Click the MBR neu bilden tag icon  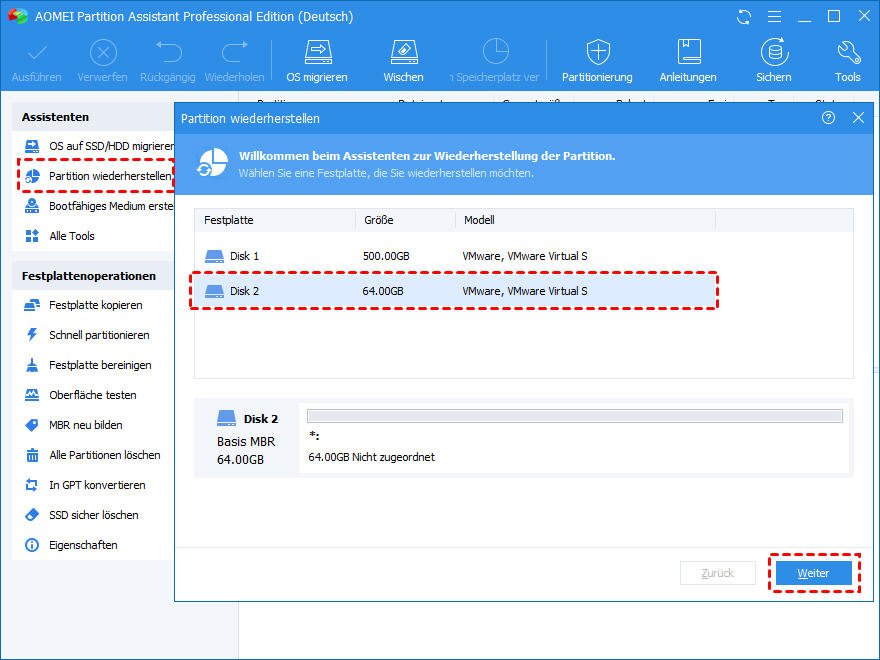click(x=32, y=425)
